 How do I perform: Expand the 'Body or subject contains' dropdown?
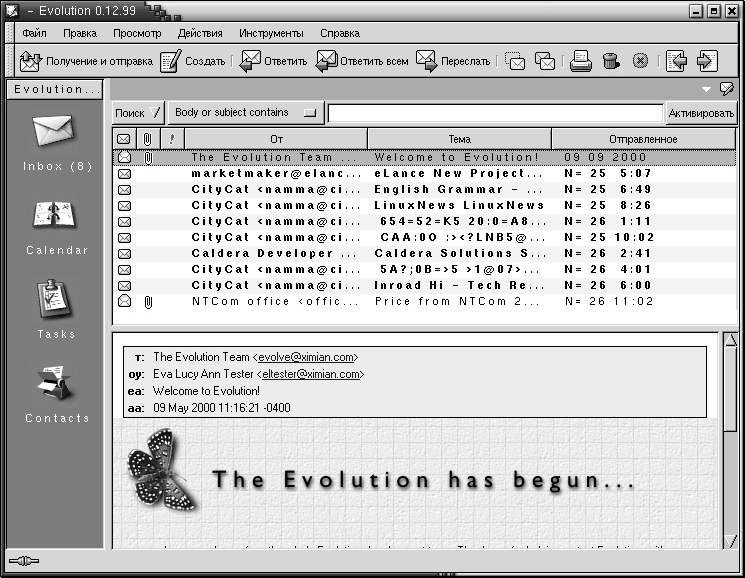click(245, 113)
